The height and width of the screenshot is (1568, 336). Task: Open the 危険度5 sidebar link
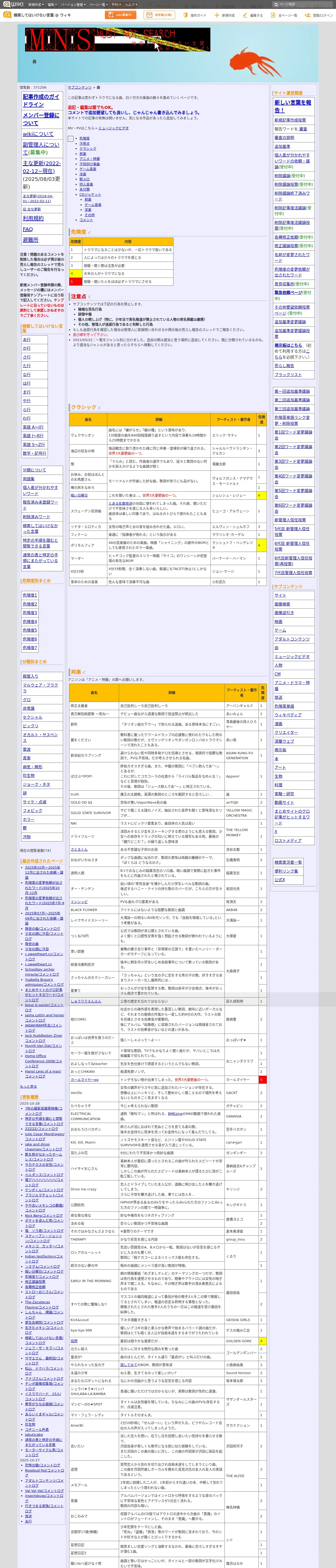[30, 630]
